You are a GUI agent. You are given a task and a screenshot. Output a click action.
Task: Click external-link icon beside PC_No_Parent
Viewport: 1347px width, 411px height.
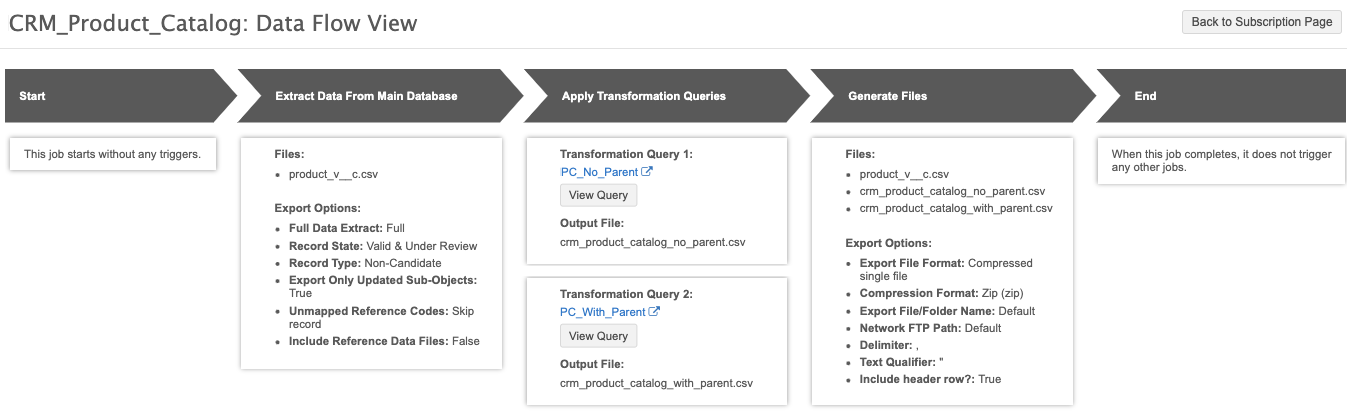pos(647,172)
